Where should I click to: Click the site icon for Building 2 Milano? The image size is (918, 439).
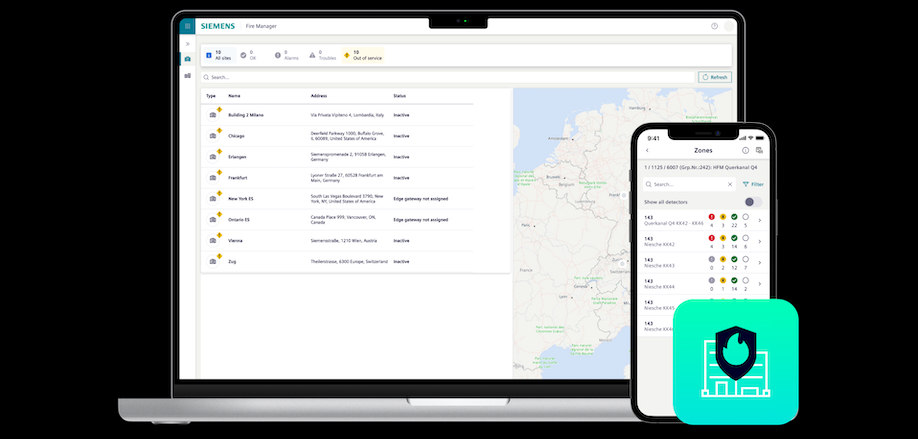(213, 115)
